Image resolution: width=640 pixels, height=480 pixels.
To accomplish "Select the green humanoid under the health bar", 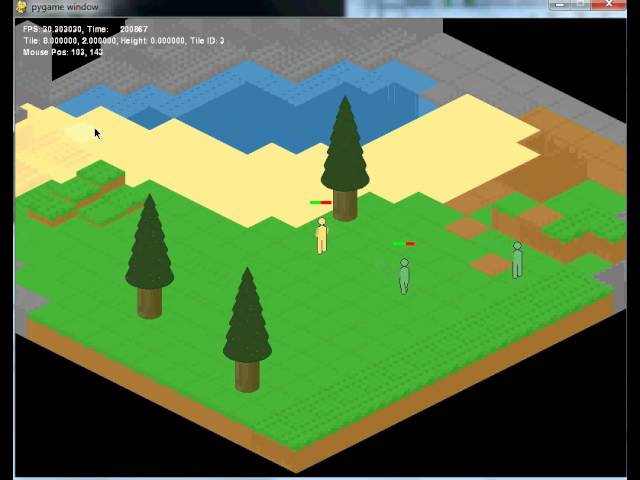I will pos(404,276).
